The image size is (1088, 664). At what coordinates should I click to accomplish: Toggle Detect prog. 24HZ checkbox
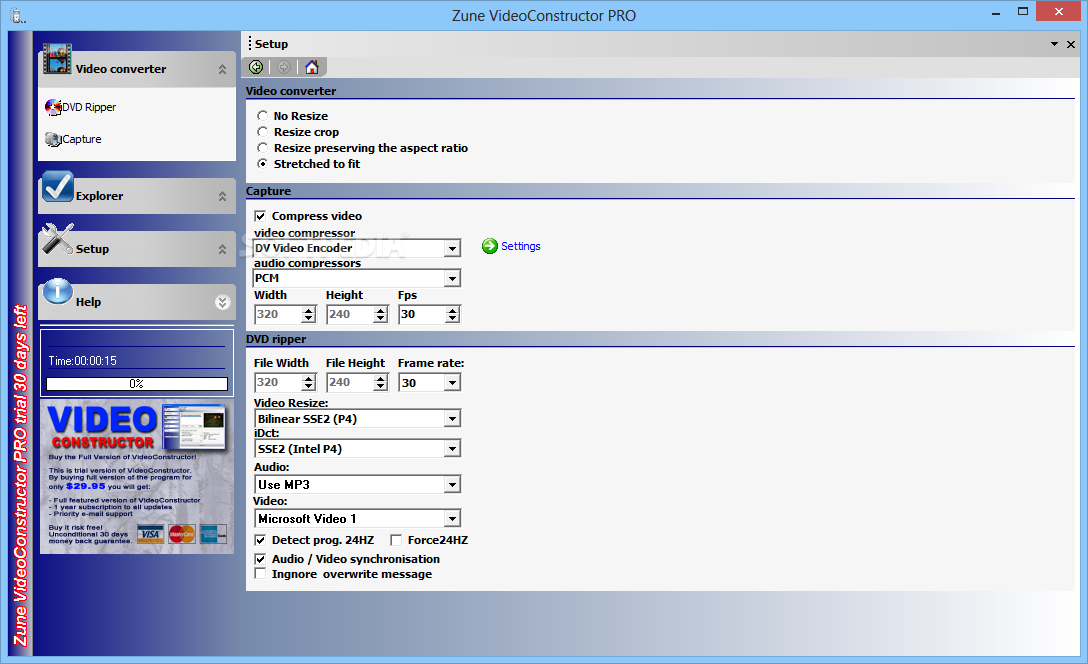tap(260, 540)
